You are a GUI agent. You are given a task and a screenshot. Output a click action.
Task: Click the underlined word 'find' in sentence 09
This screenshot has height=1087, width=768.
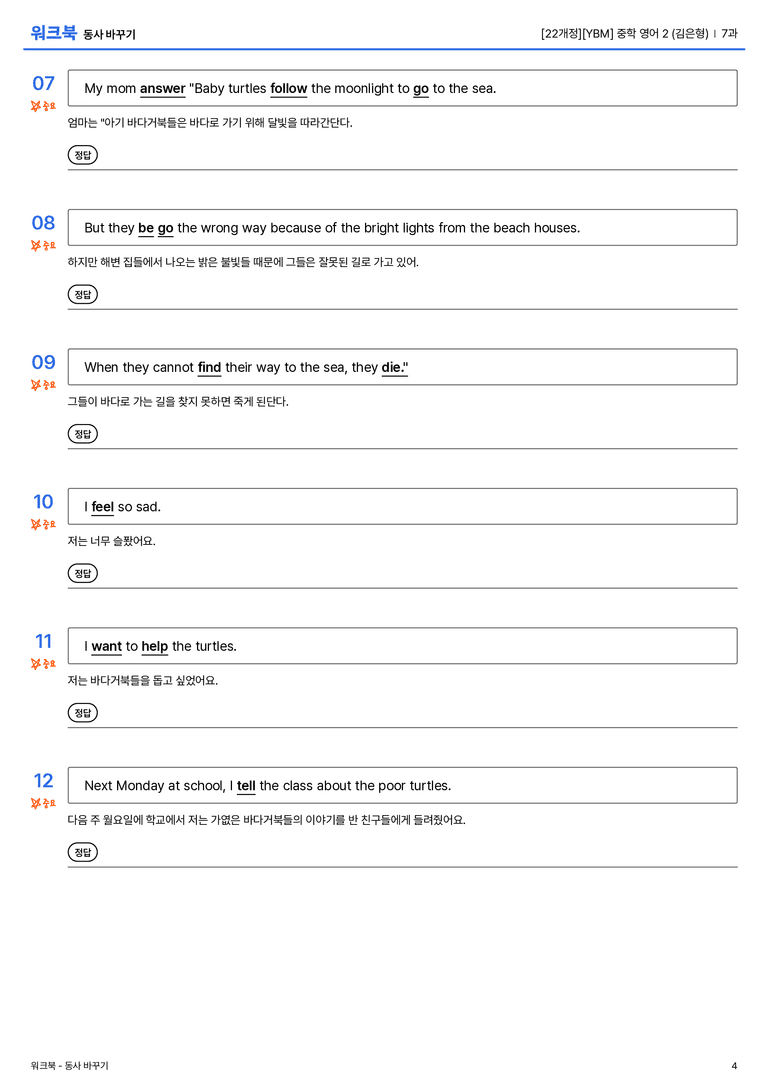click(209, 367)
